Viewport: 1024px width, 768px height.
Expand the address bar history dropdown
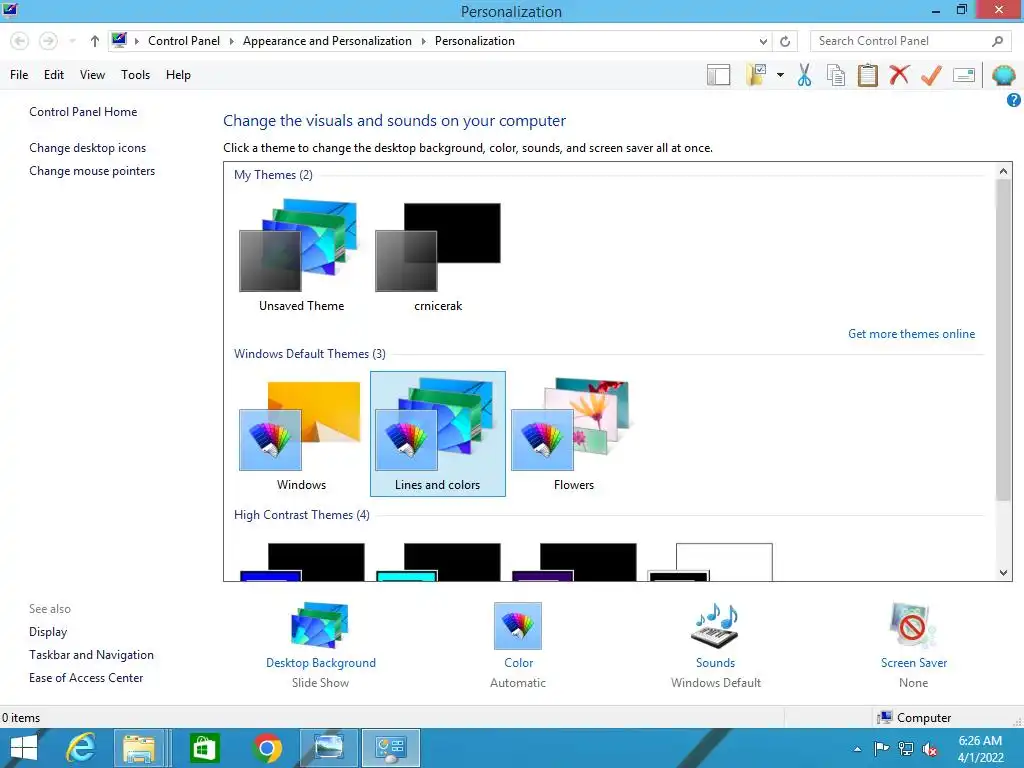tap(763, 41)
